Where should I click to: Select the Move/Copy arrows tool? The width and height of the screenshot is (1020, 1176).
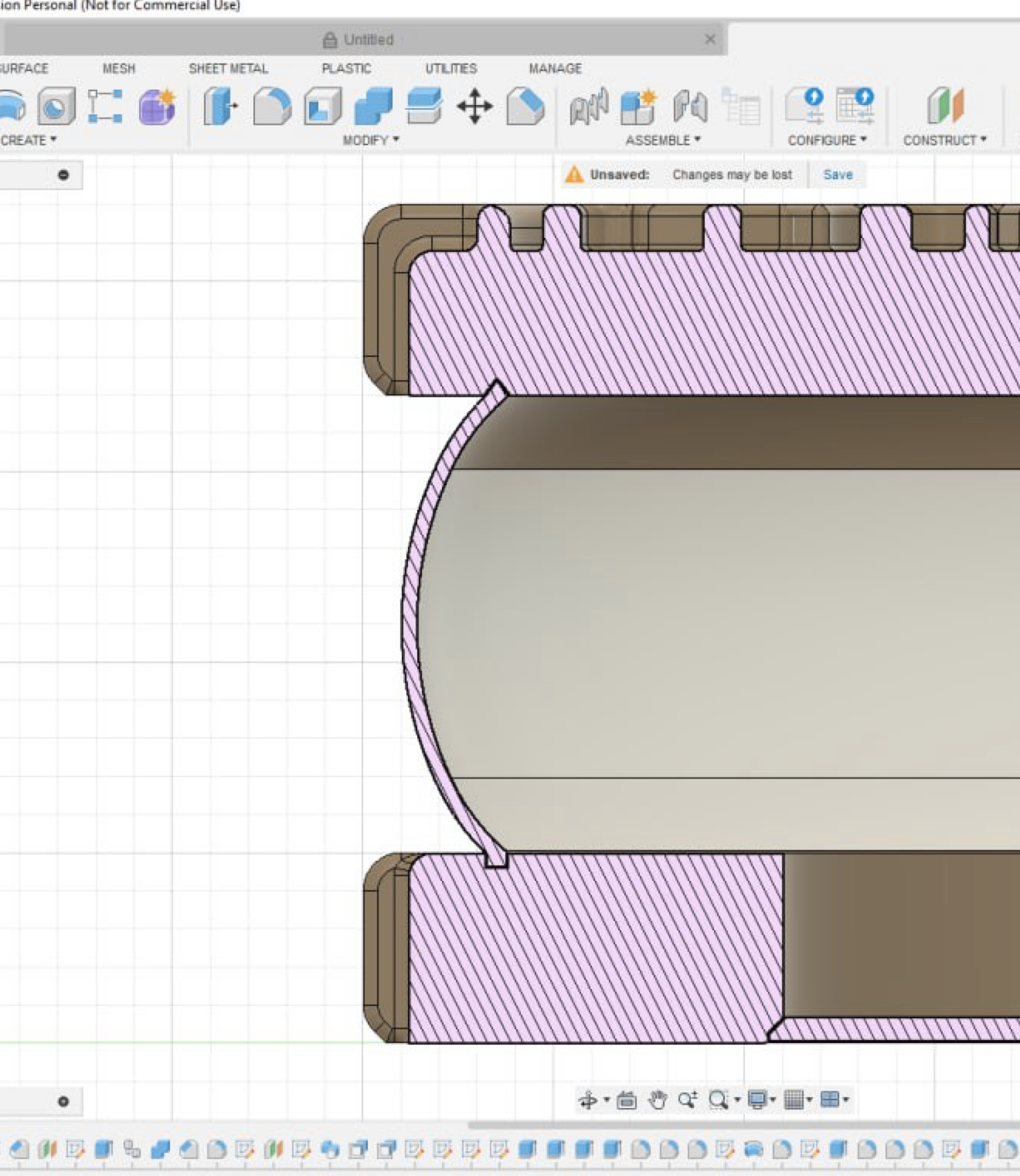coord(474,106)
